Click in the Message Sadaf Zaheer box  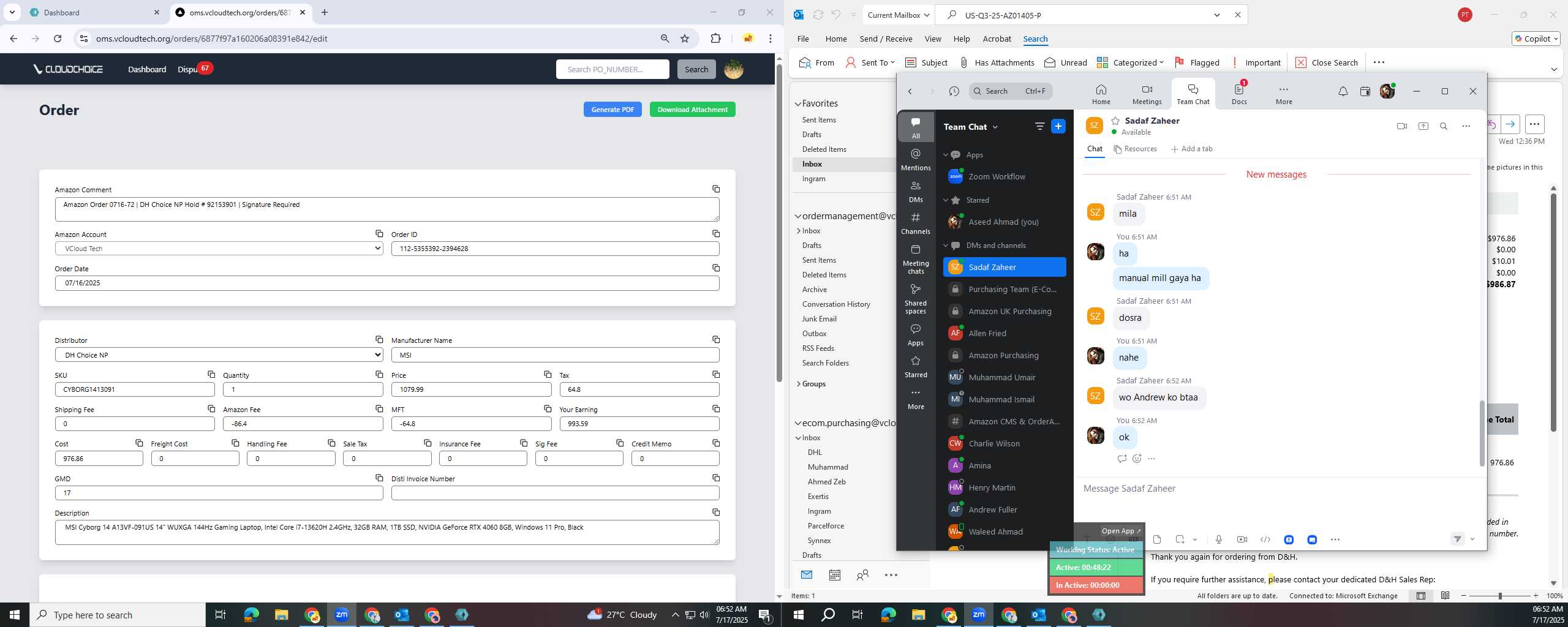tap(1280, 489)
